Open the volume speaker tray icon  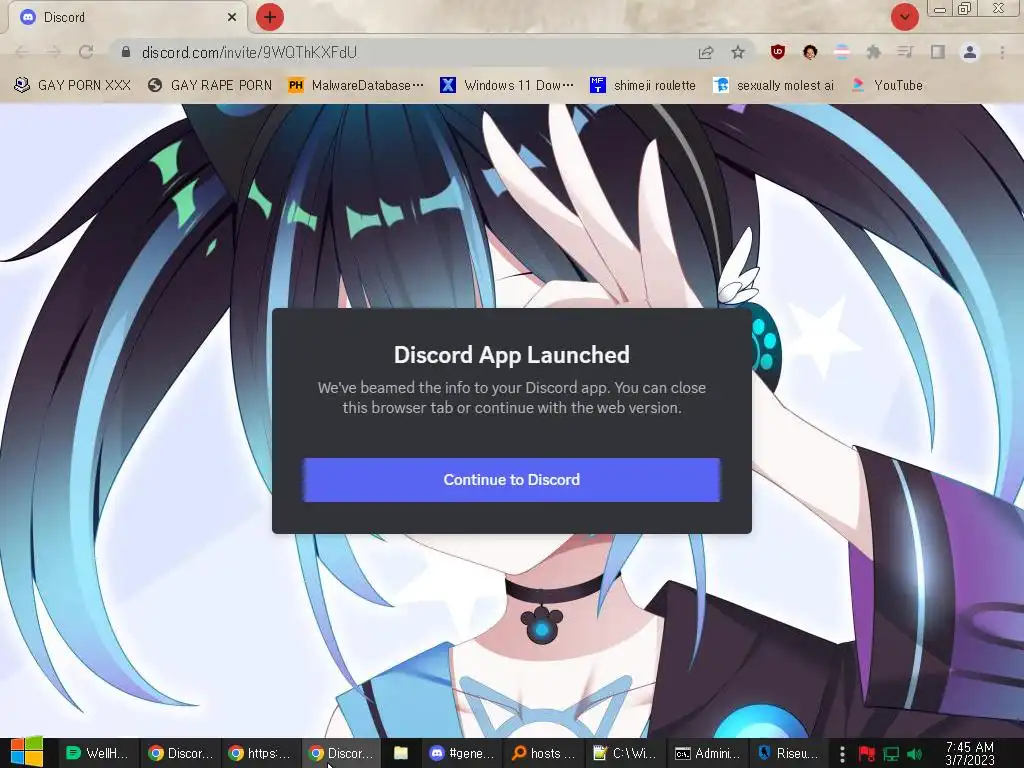[x=914, y=754]
